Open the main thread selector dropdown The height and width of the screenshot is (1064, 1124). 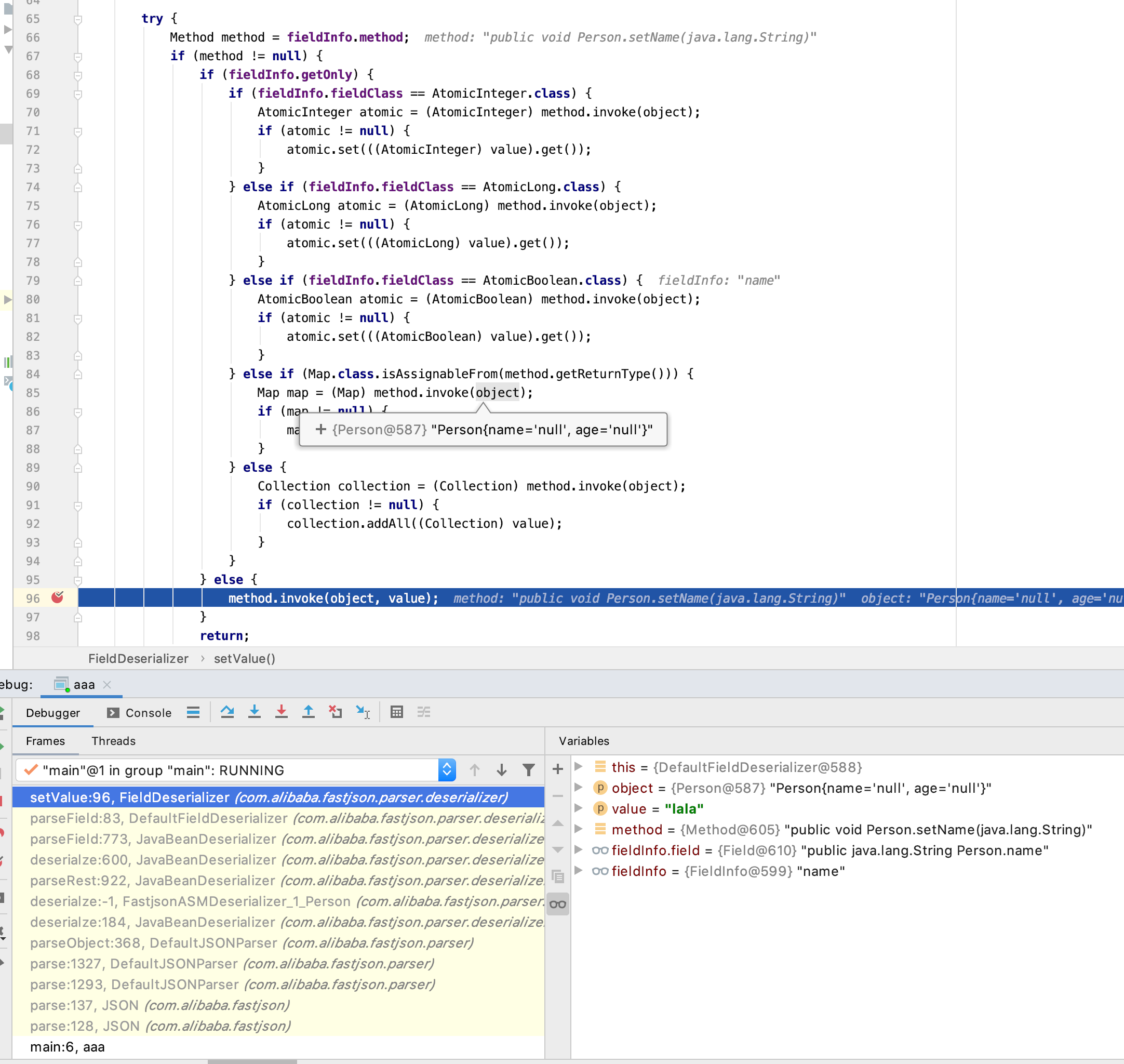tap(447, 769)
